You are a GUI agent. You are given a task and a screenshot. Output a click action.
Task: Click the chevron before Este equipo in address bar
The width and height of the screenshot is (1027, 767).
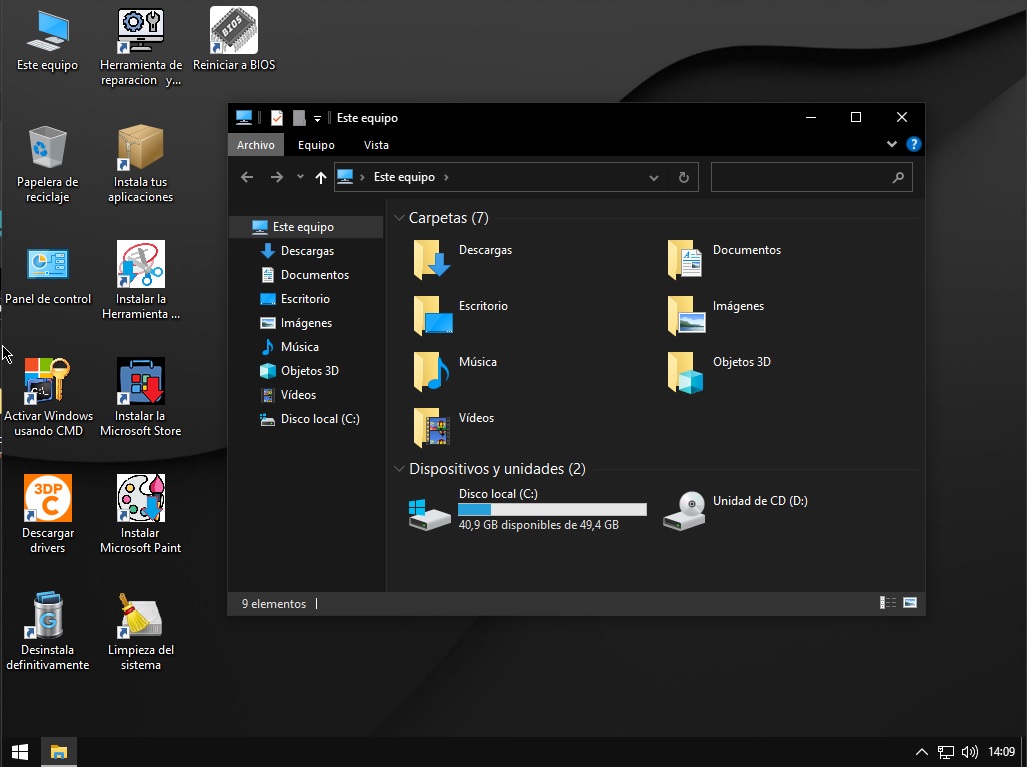(362, 177)
